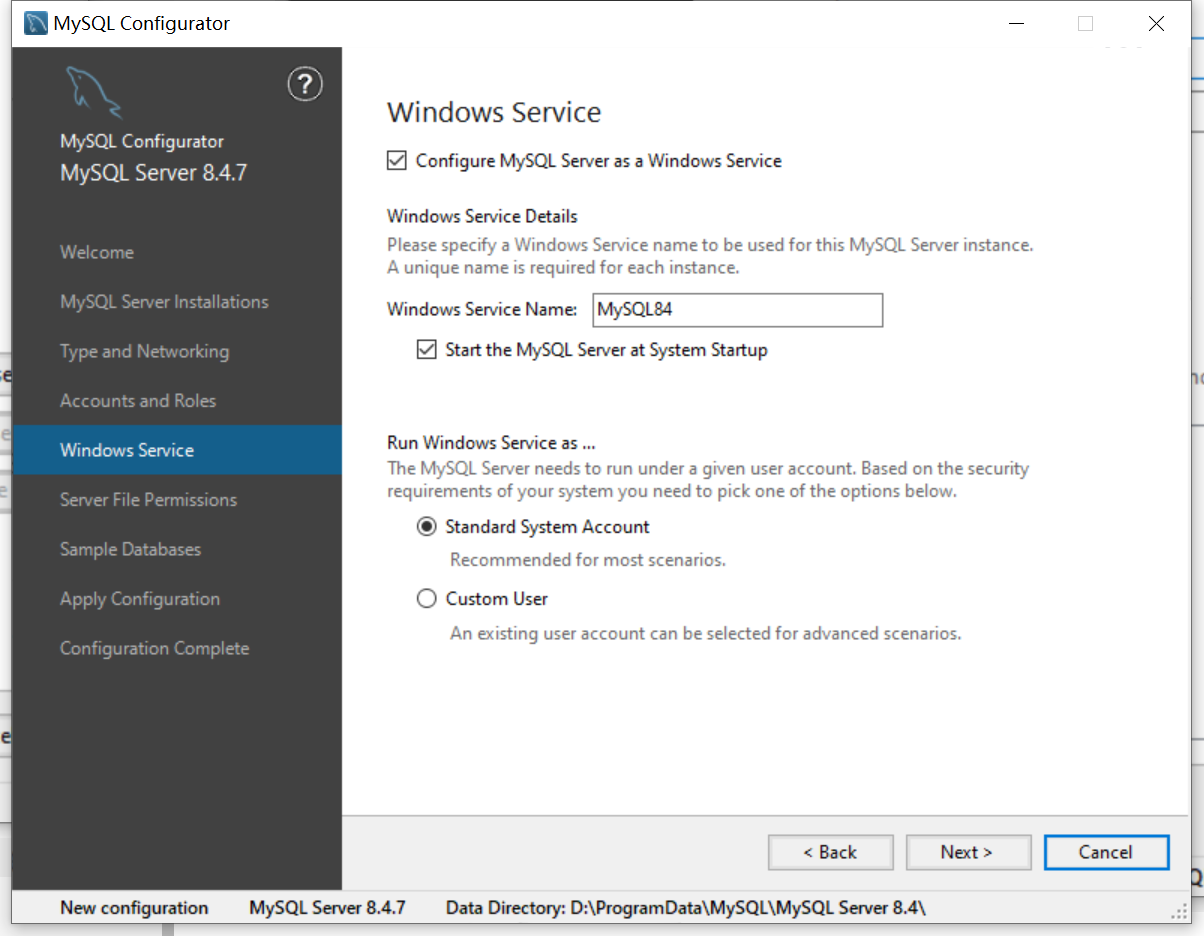
Task: Click the window resize grip in status bar
Action: [x=1179, y=911]
